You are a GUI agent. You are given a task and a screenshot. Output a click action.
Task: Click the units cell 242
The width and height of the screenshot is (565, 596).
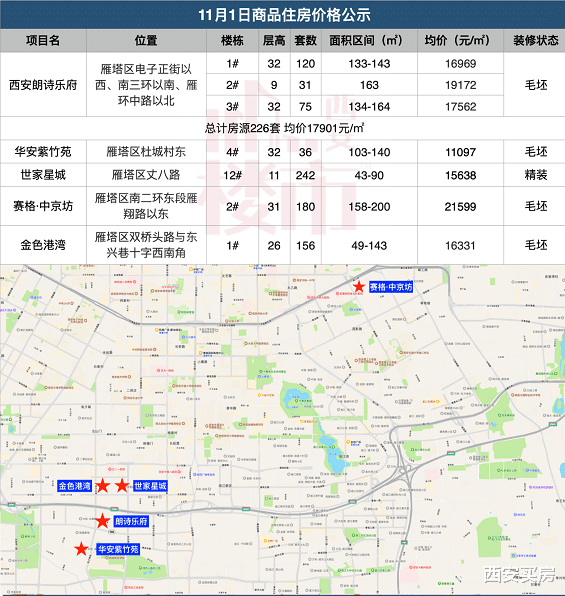click(x=305, y=175)
